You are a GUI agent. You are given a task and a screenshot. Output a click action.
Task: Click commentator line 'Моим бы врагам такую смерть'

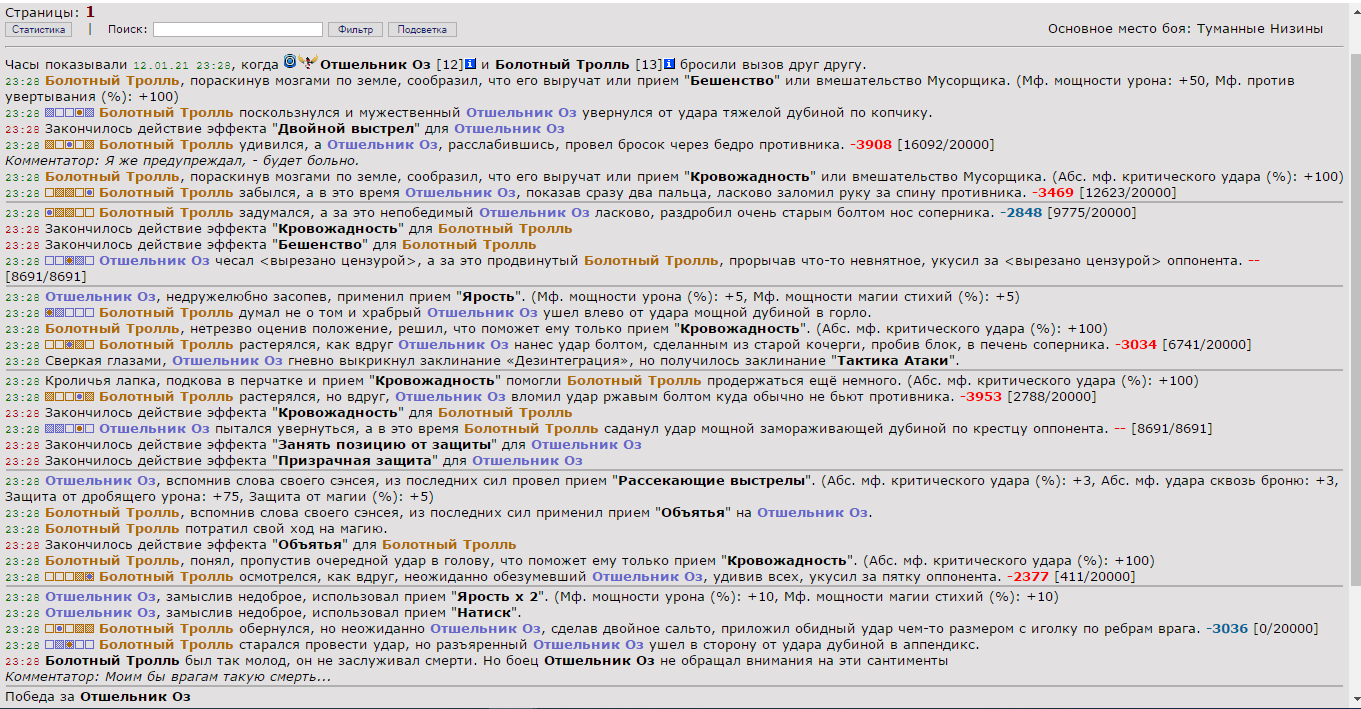pyautogui.click(x=168, y=677)
